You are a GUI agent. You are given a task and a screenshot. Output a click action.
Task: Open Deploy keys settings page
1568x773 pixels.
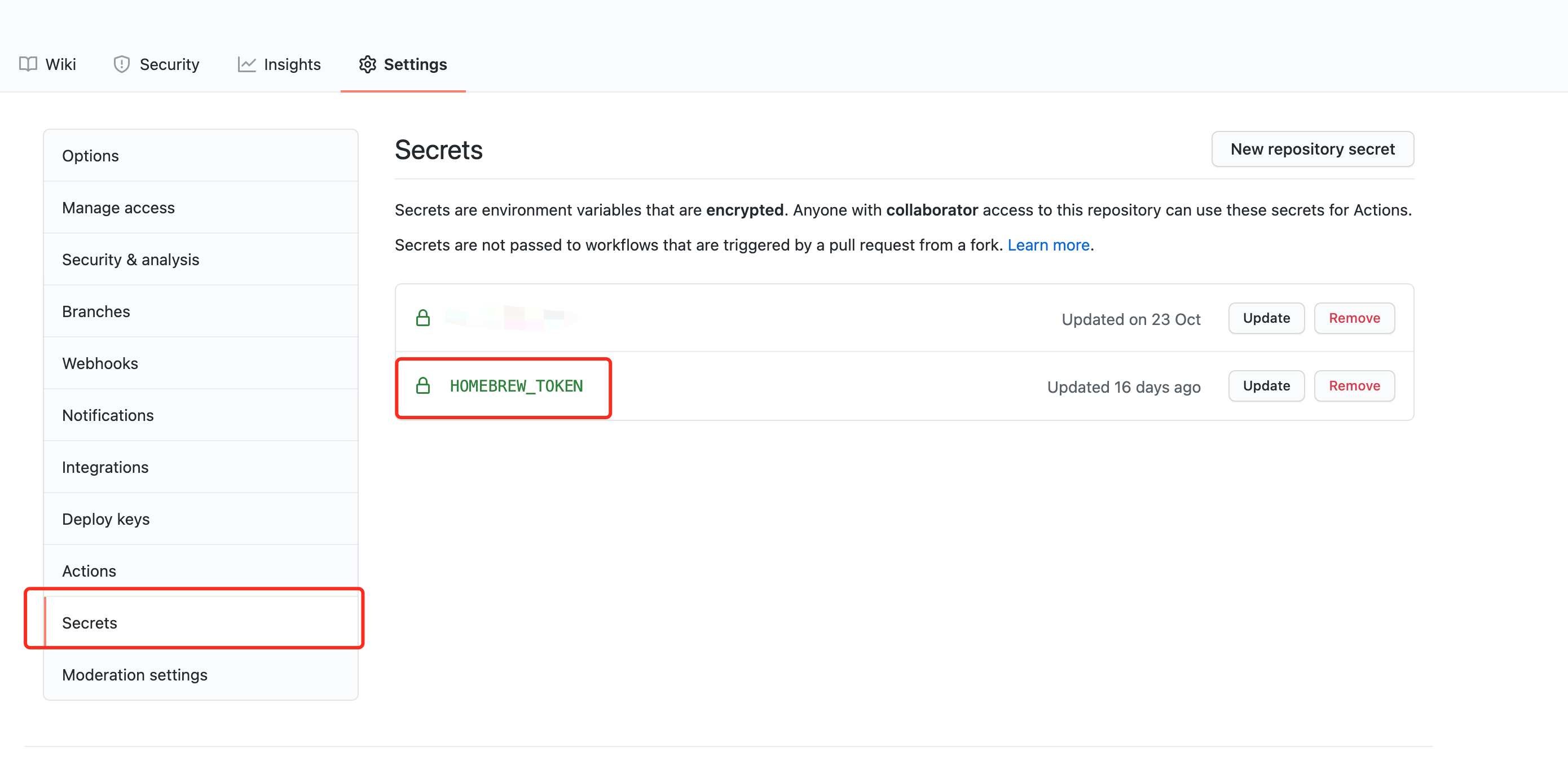click(x=106, y=519)
